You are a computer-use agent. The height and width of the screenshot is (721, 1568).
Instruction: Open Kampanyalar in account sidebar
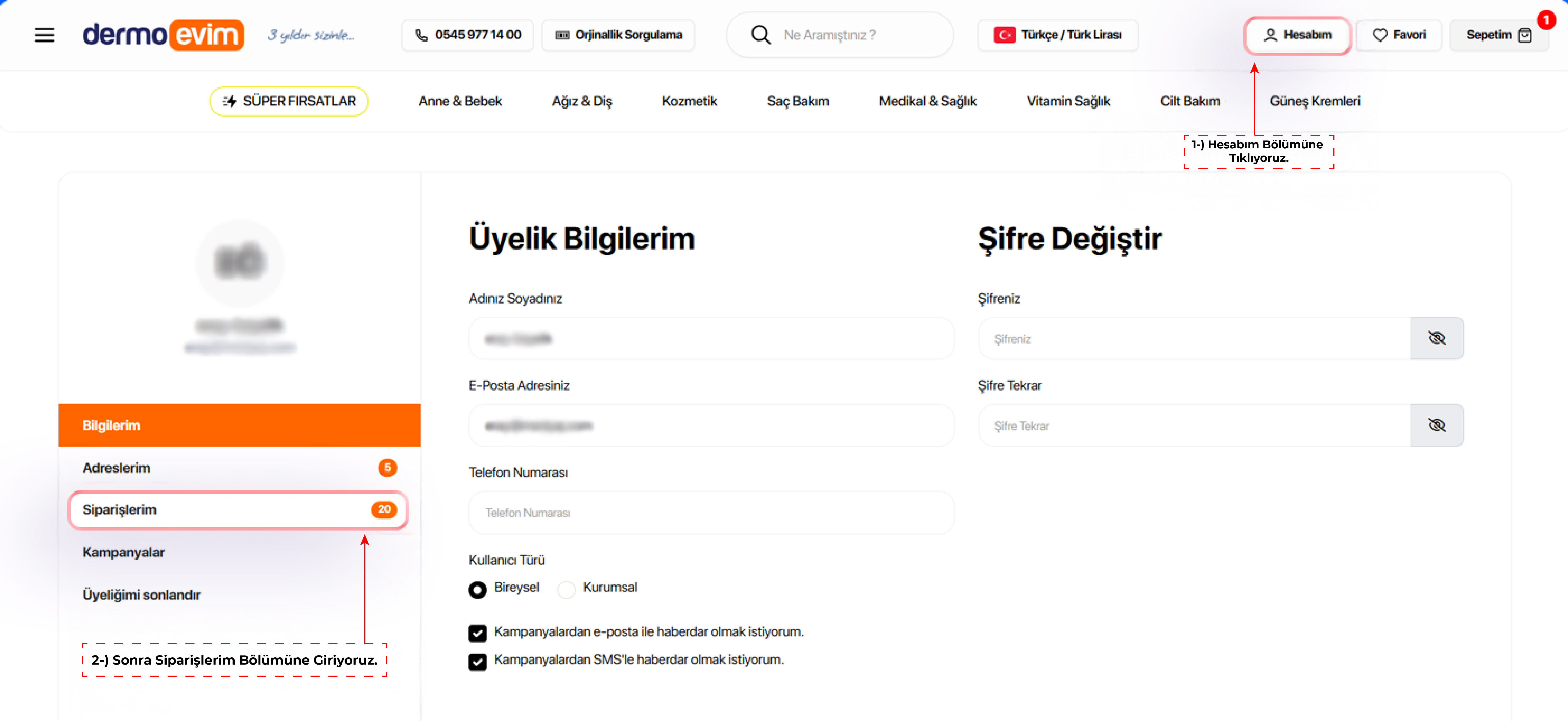(240, 553)
